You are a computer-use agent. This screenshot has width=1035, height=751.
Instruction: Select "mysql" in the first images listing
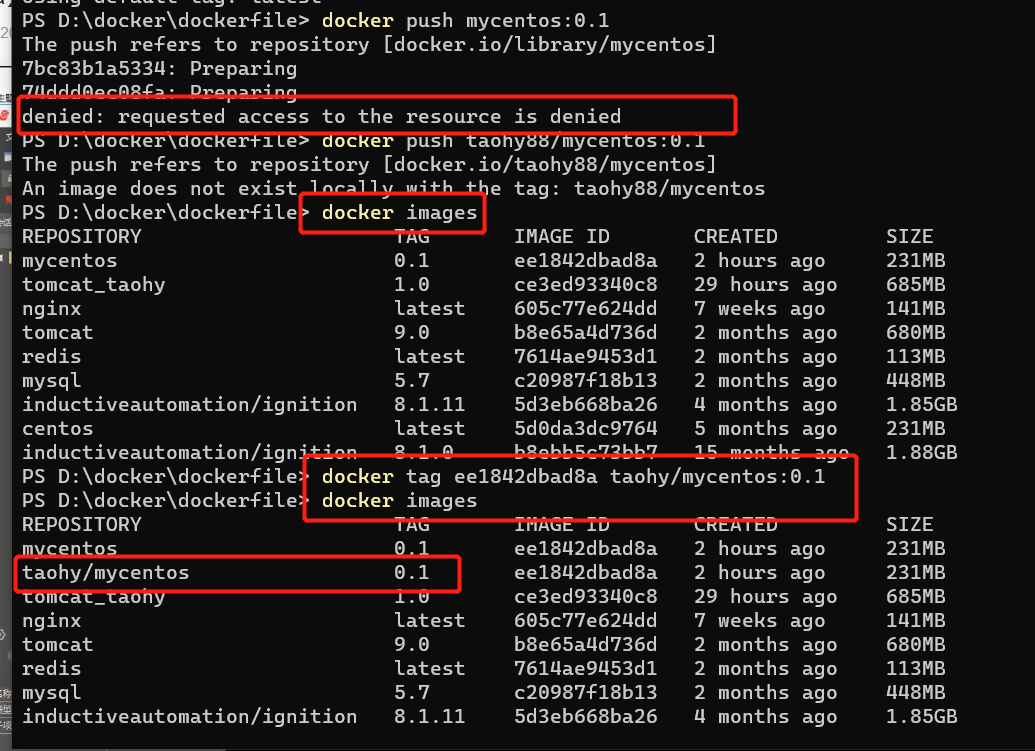click(x=51, y=381)
